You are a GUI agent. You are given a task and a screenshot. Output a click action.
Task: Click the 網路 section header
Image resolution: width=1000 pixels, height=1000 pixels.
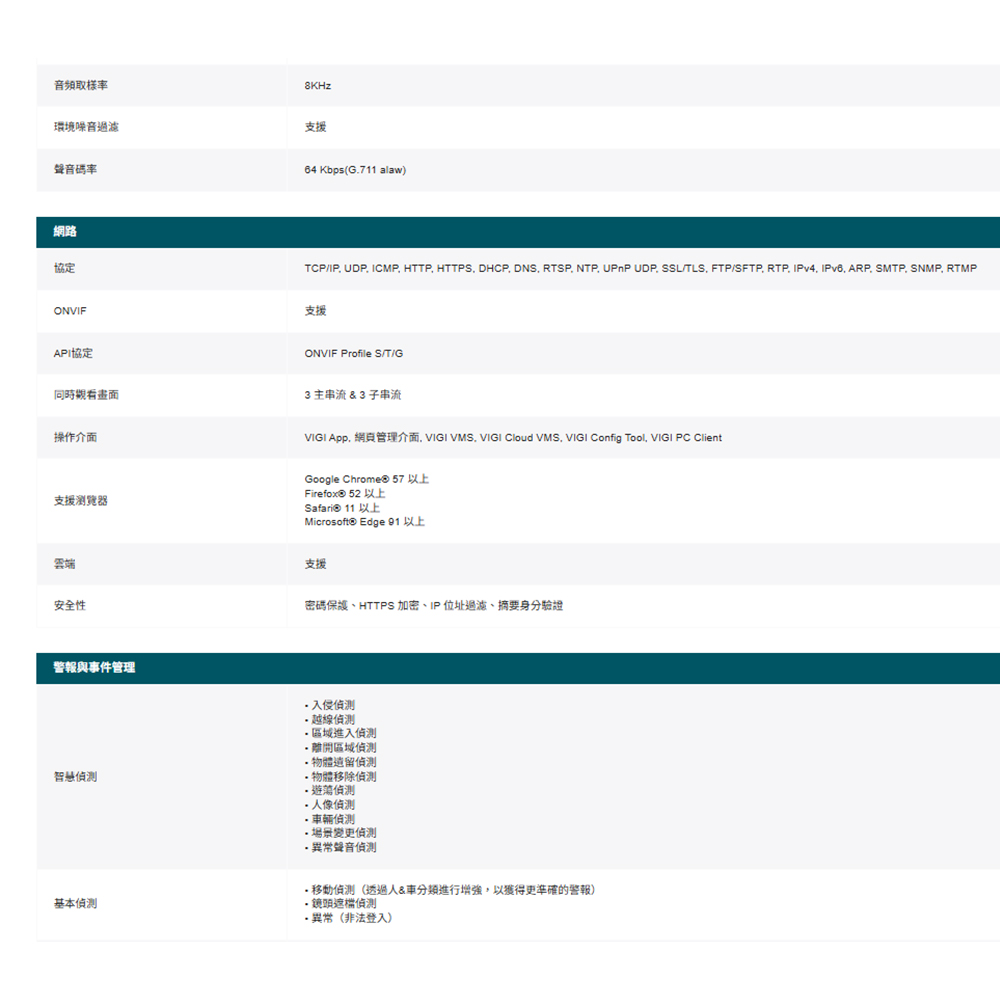(65, 232)
